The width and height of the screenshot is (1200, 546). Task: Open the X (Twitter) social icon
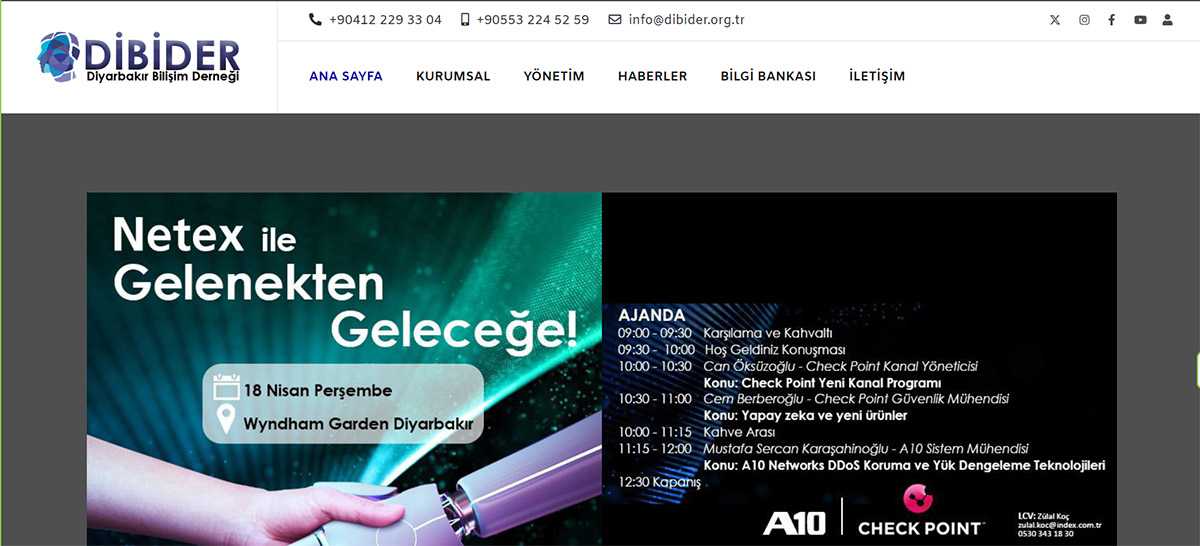click(x=1055, y=20)
